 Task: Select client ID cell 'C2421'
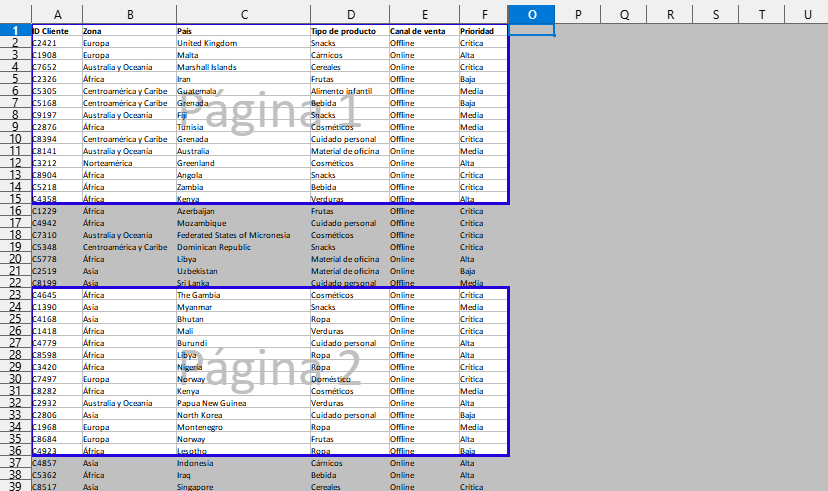[x=45, y=43]
